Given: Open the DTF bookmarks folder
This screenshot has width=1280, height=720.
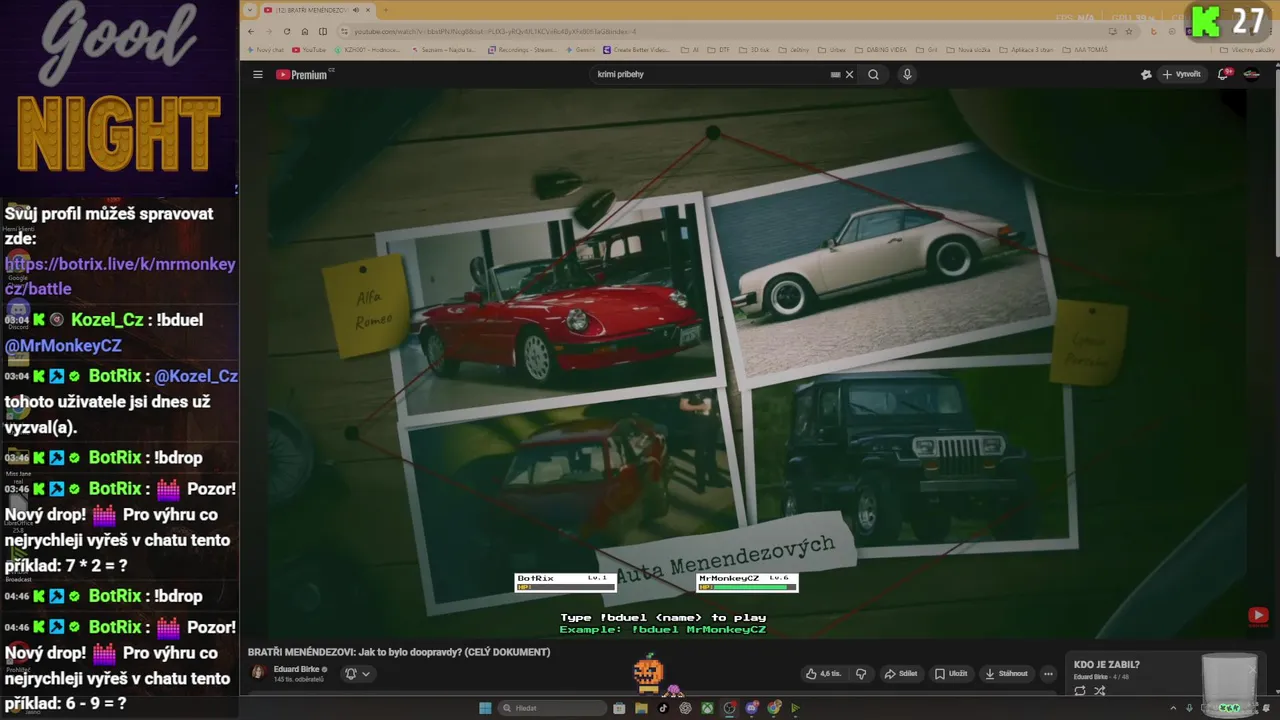Looking at the screenshot, I should [x=719, y=49].
